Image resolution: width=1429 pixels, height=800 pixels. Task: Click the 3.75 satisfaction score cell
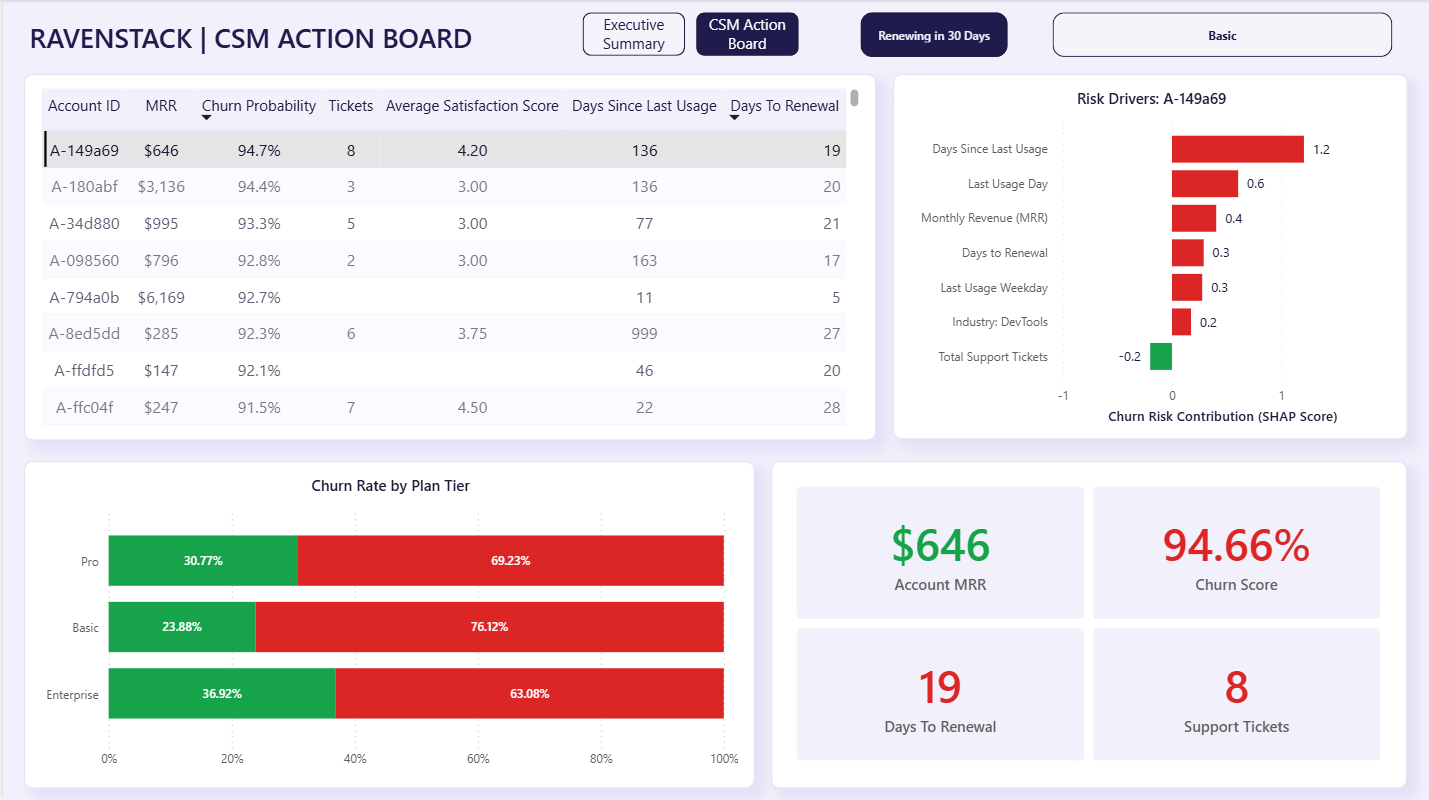pyautogui.click(x=472, y=334)
